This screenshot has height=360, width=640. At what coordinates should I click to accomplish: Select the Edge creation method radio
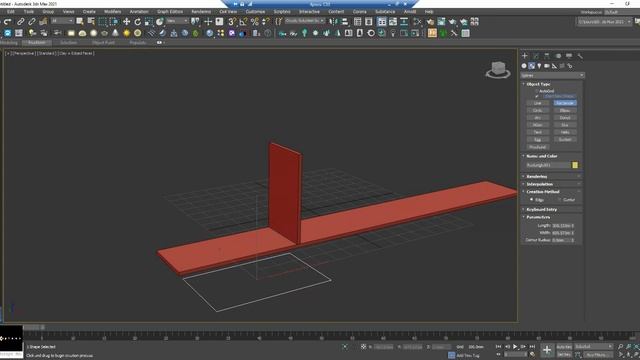[531, 200]
